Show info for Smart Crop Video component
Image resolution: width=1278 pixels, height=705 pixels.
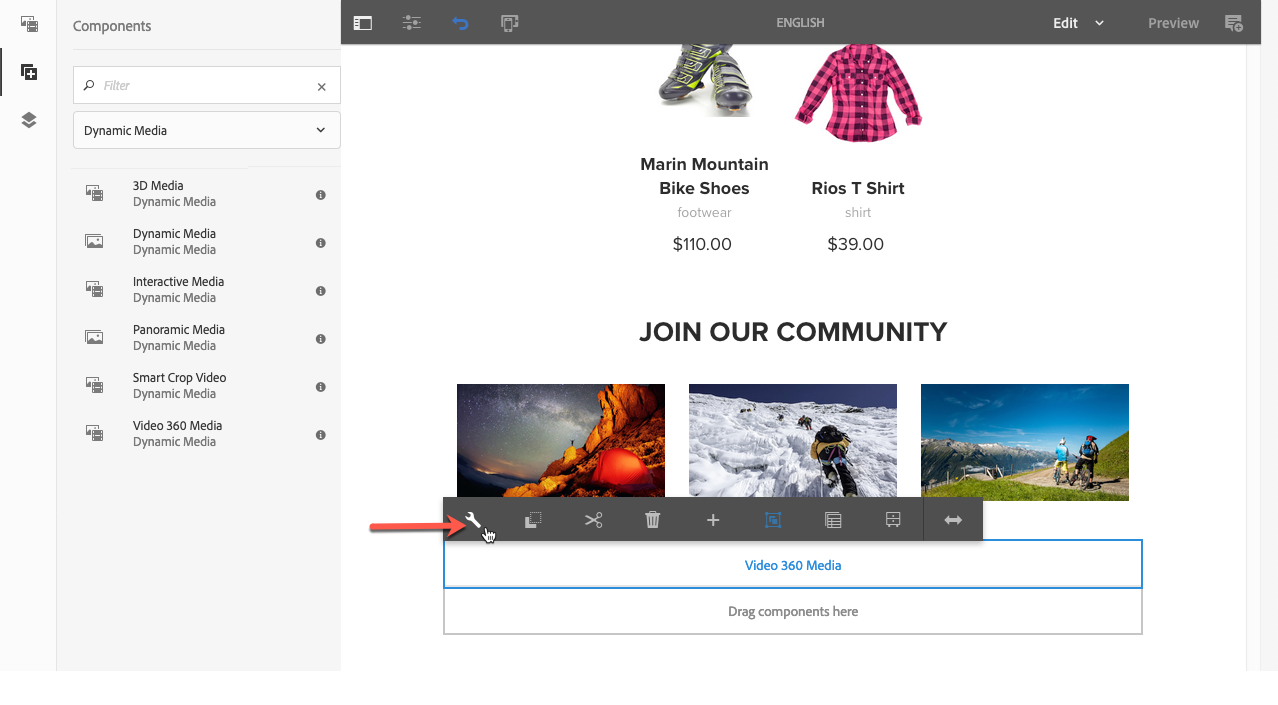coord(321,387)
